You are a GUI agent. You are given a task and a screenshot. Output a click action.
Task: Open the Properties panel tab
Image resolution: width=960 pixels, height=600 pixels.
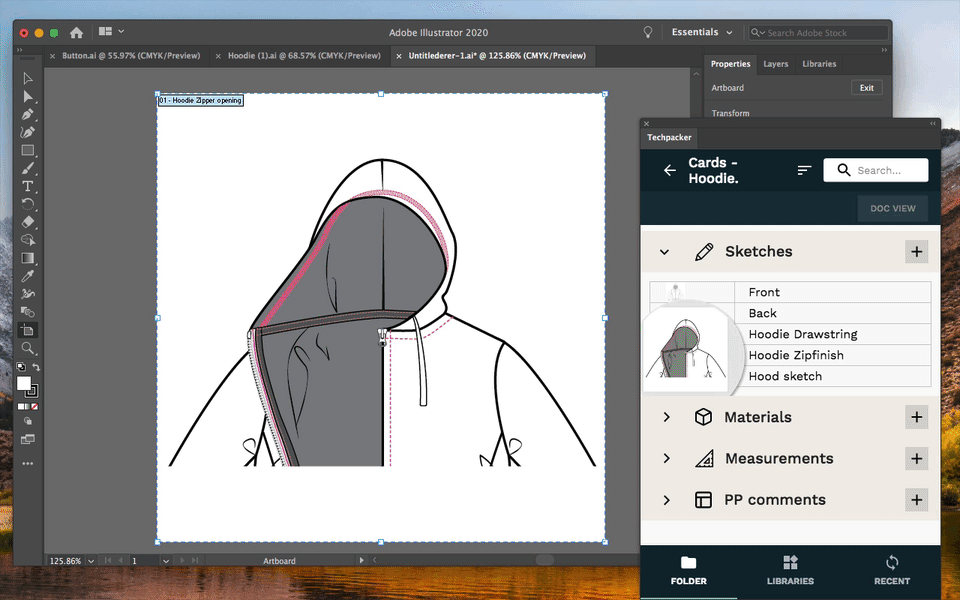pyautogui.click(x=730, y=64)
